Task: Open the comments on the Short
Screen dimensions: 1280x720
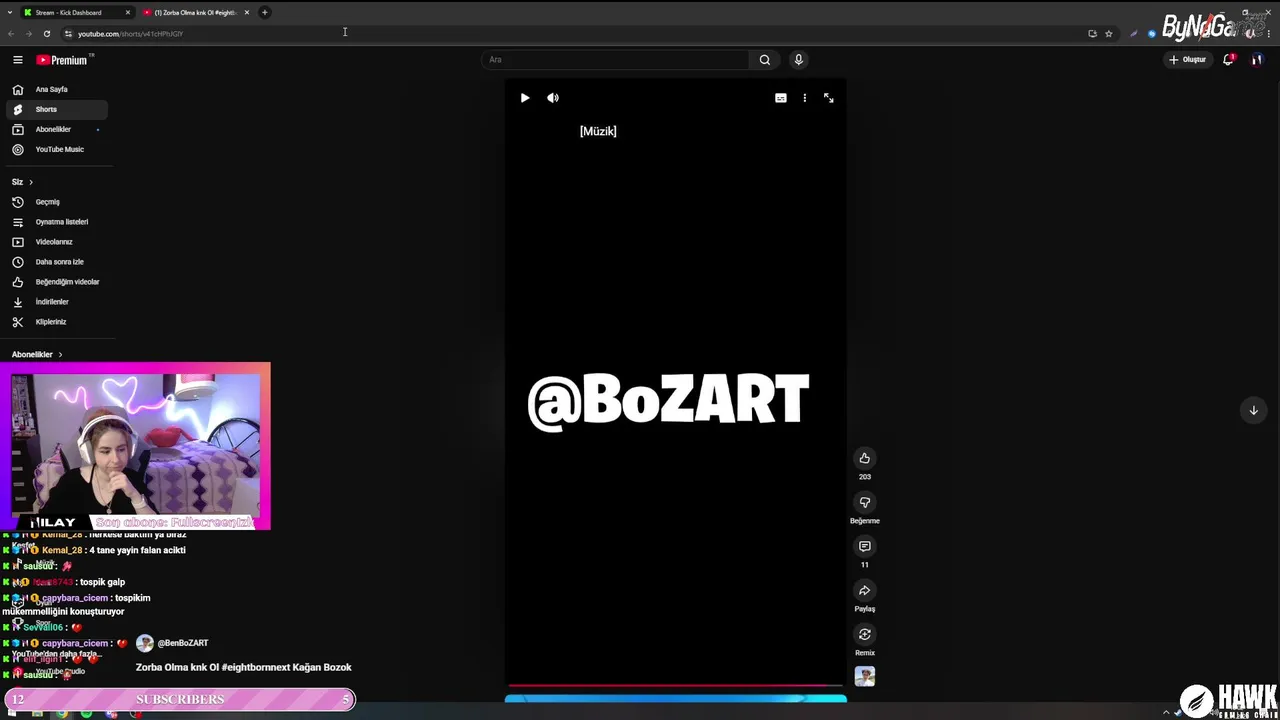Action: pos(865,546)
